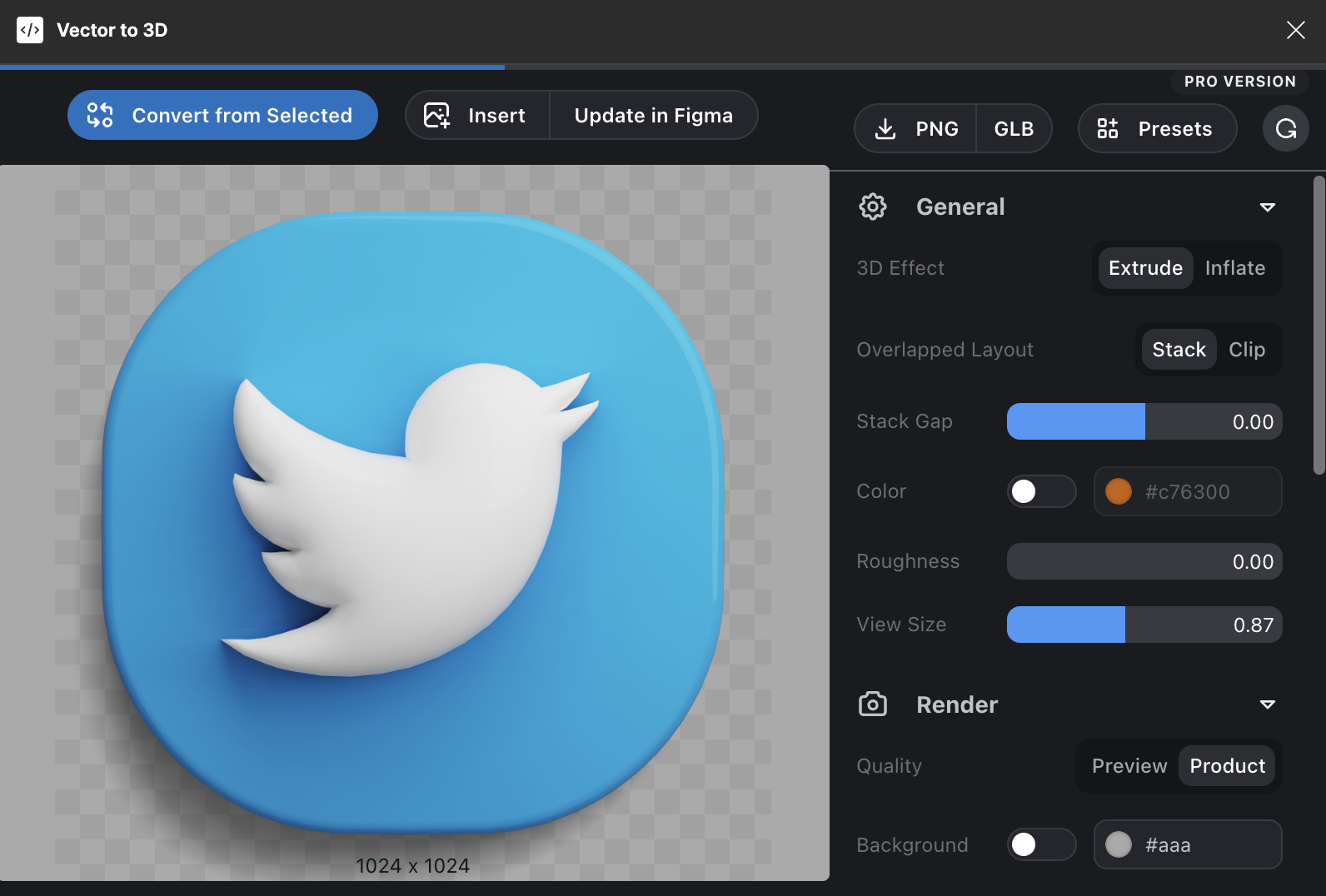Screen dimensions: 1326x896
Task: Click the PRO VERSION badge
Action: point(1240,82)
